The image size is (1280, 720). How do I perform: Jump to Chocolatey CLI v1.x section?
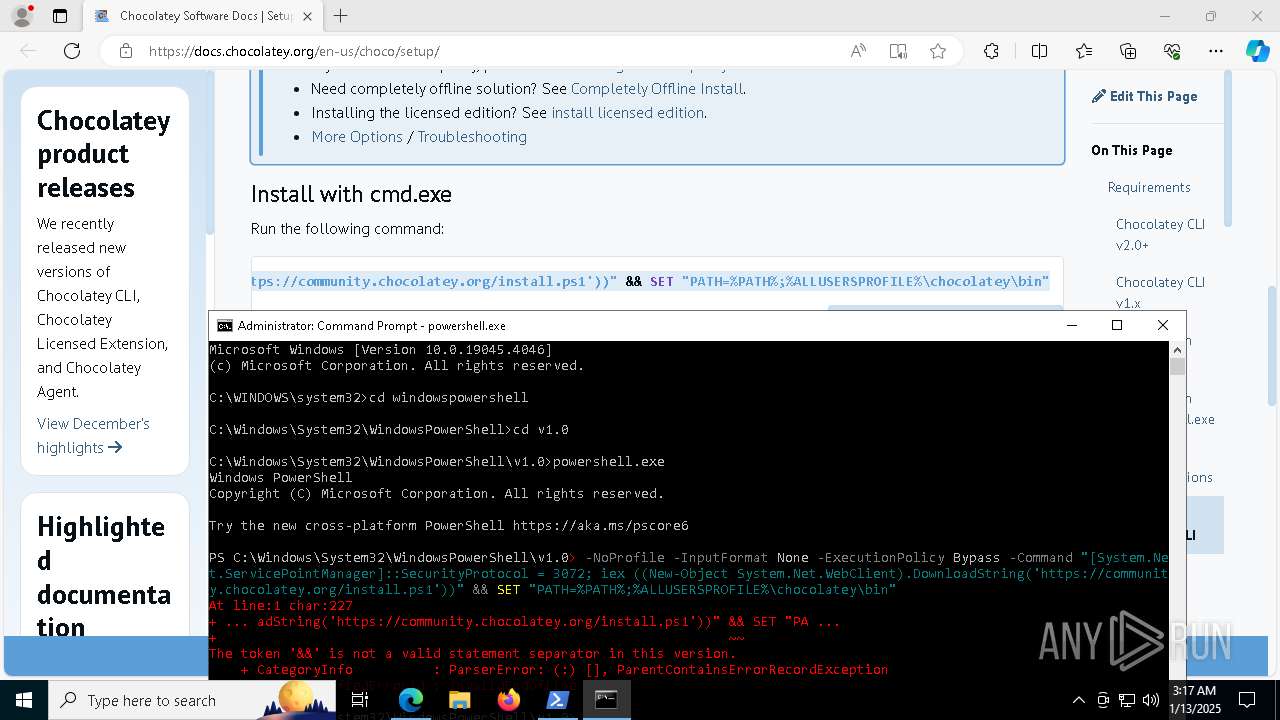click(x=1160, y=292)
